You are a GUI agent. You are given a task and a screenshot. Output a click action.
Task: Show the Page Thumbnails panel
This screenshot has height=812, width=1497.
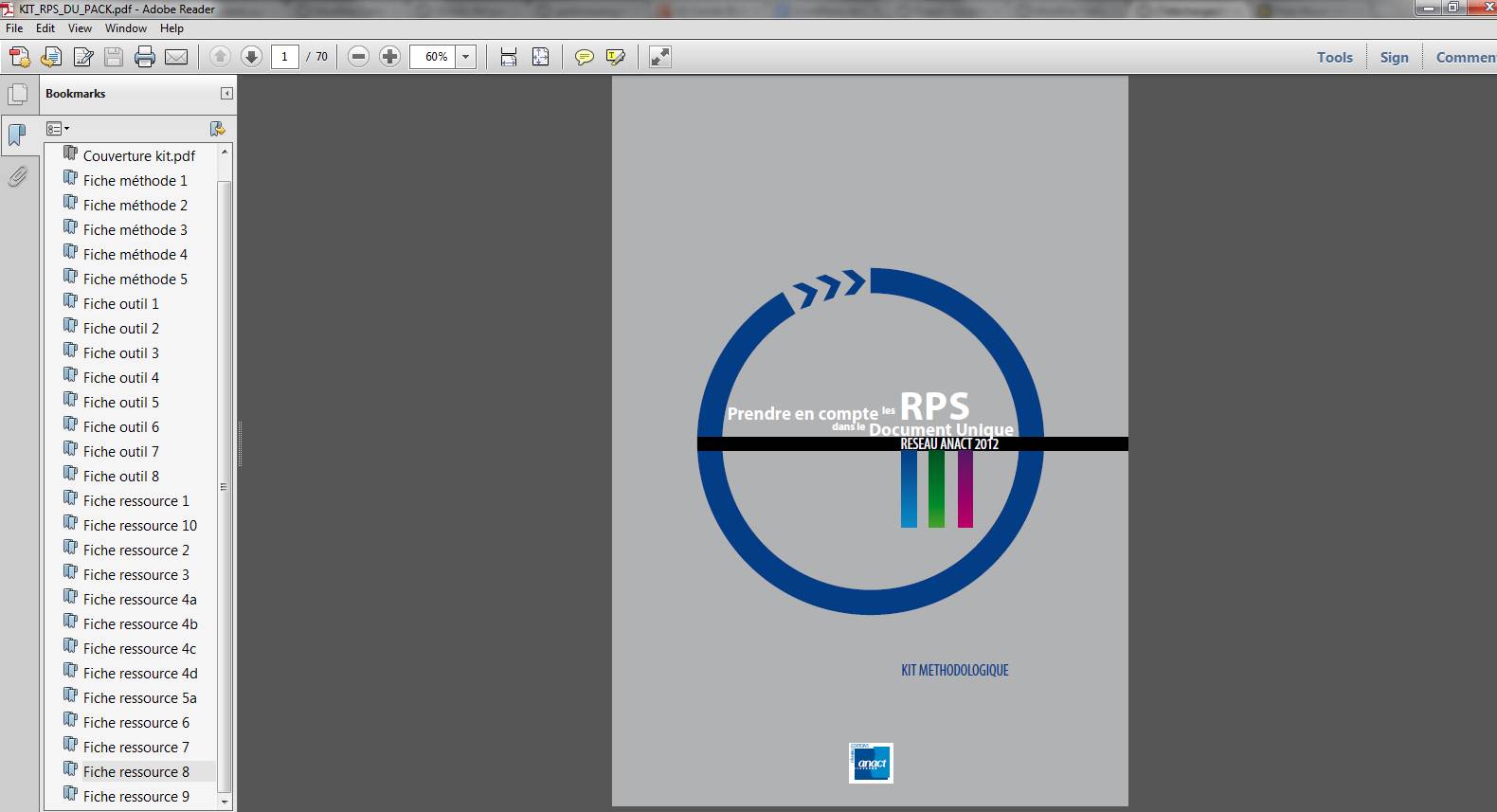coord(17,94)
